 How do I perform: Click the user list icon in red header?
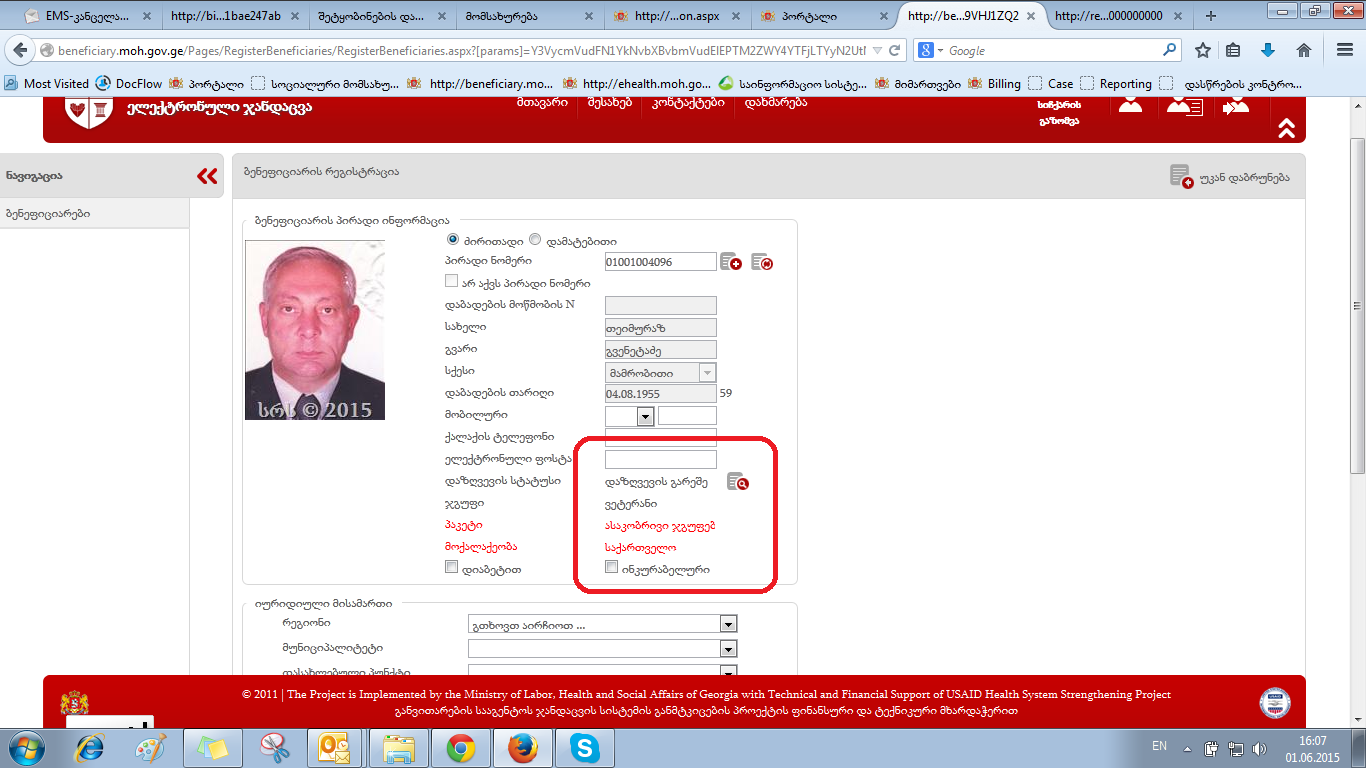[1184, 104]
